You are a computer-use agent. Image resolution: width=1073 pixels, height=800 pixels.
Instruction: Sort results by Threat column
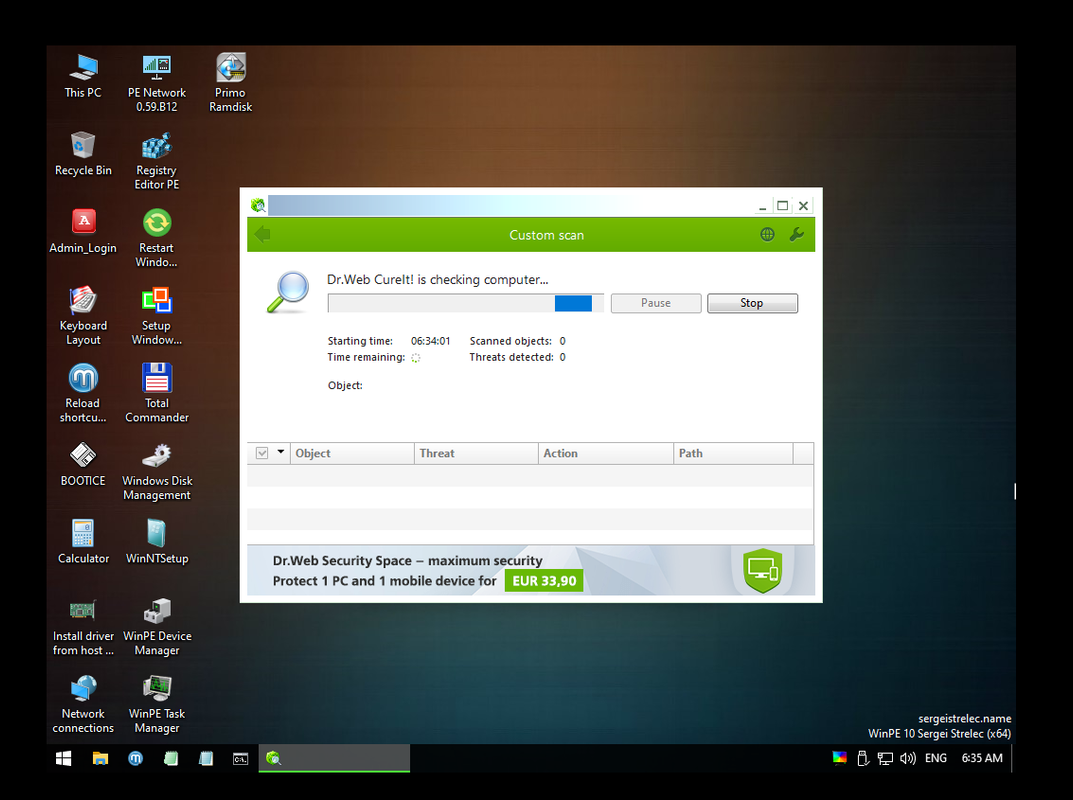tap(476, 453)
